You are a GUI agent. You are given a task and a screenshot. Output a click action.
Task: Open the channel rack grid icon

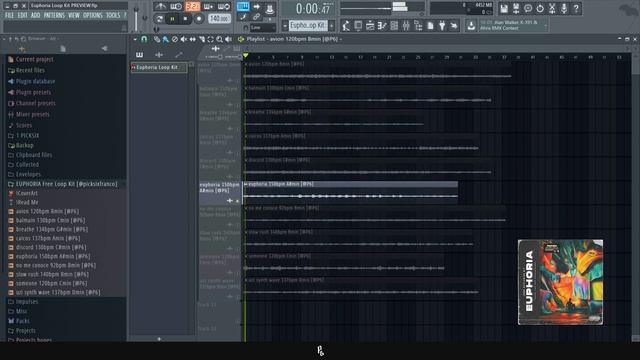(394, 26)
